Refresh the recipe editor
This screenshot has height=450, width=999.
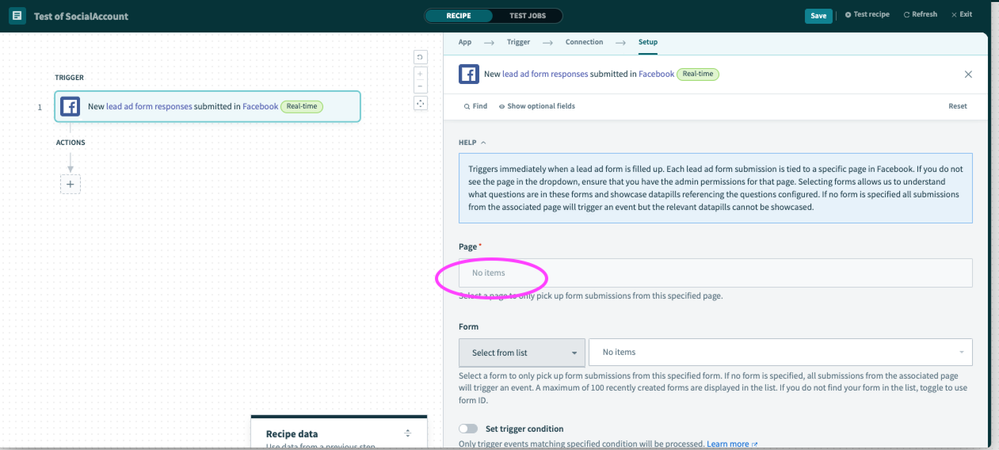[x=920, y=14]
